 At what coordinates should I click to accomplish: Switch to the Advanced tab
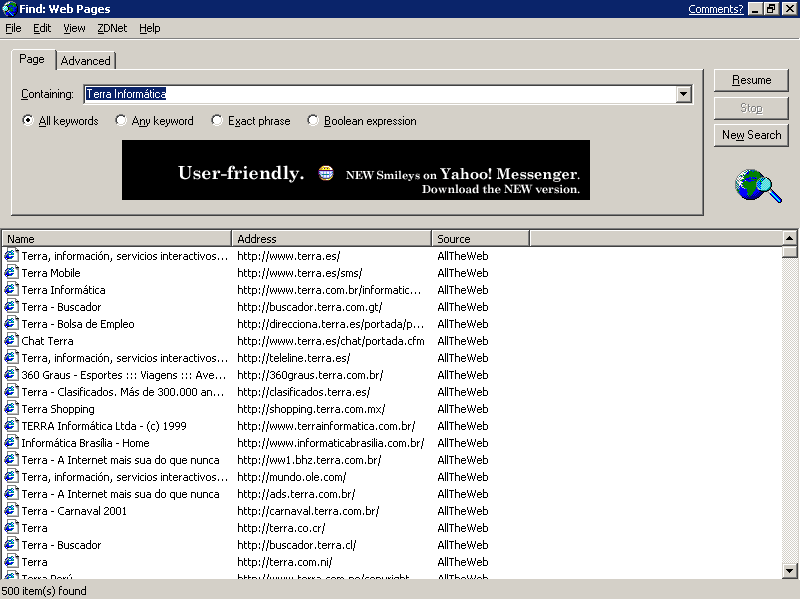click(x=85, y=61)
